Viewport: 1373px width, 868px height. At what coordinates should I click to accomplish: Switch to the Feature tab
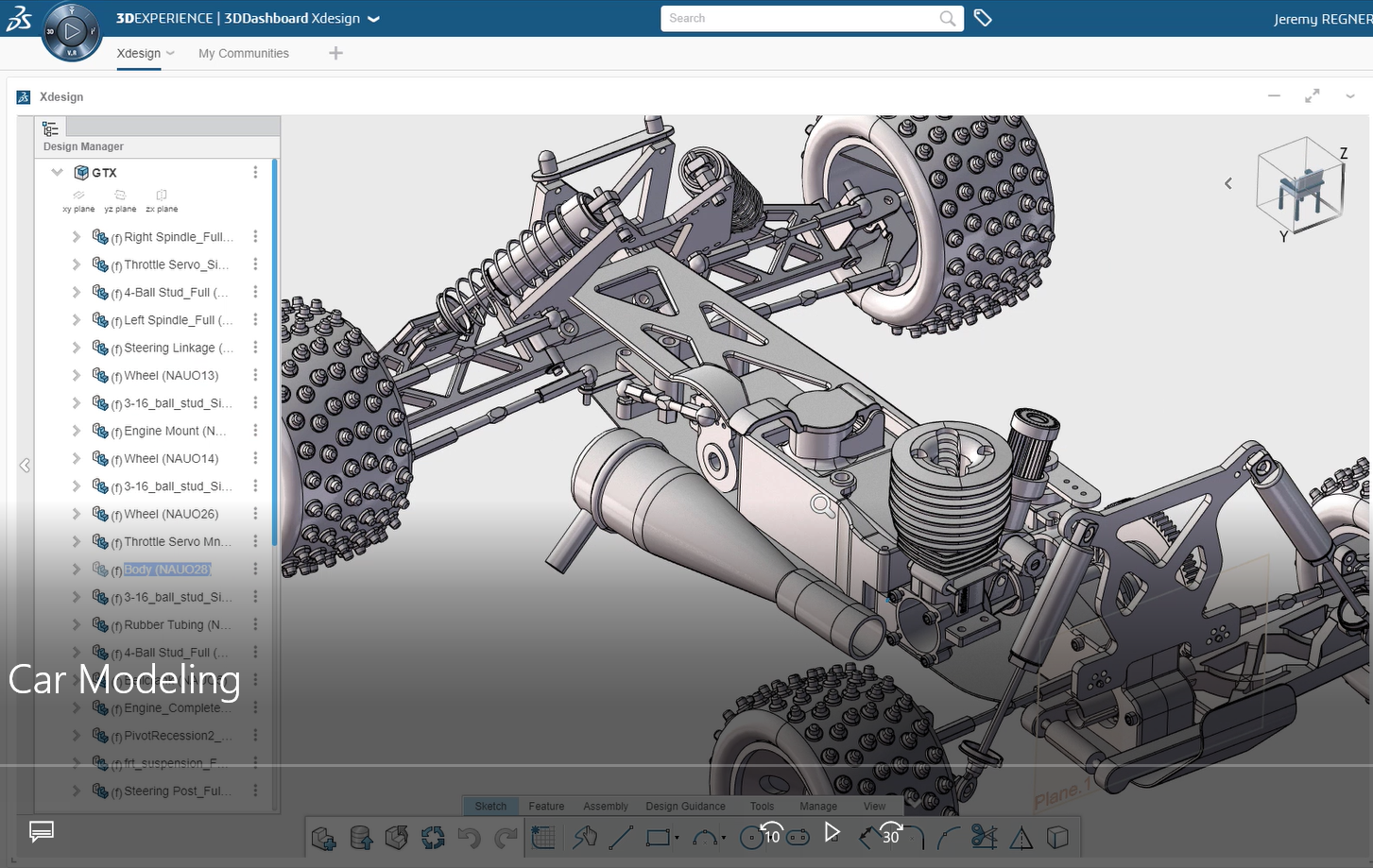(x=546, y=807)
